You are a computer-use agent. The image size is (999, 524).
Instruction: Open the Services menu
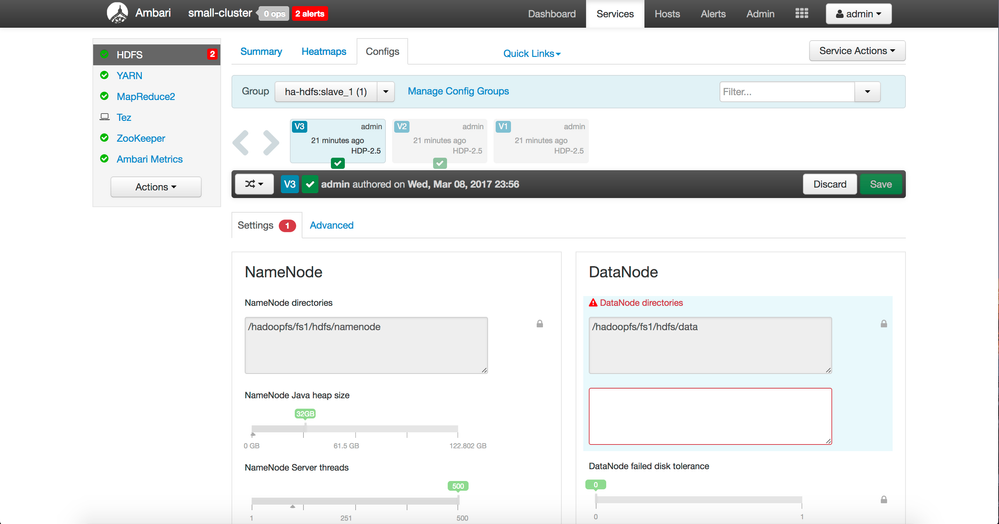615,13
